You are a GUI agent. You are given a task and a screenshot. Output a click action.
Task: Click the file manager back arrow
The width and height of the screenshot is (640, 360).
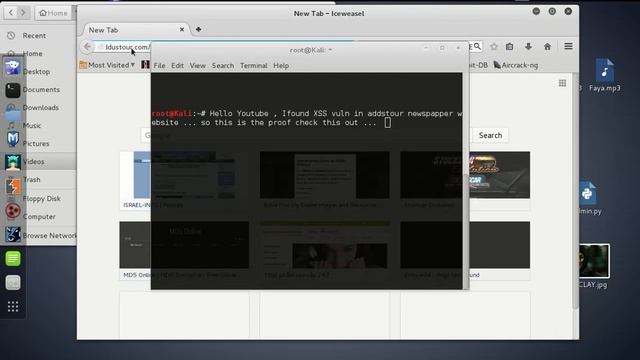[x=11, y=13]
